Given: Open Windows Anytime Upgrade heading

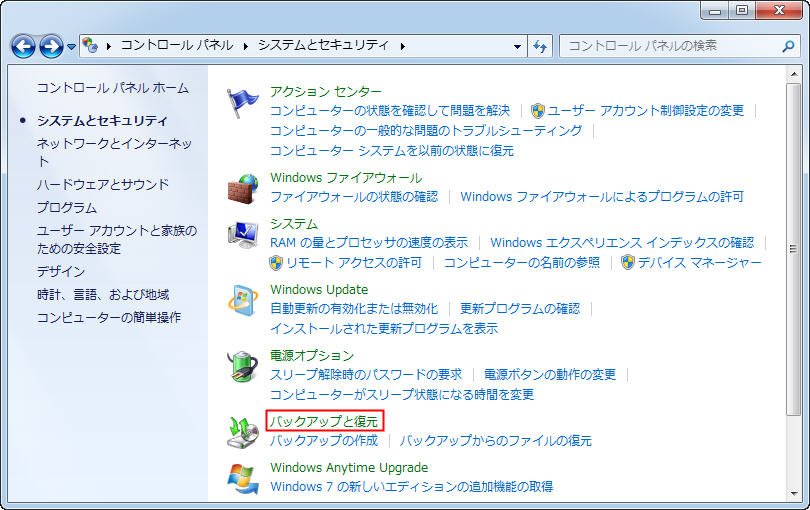Looking at the screenshot, I should [349, 468].
